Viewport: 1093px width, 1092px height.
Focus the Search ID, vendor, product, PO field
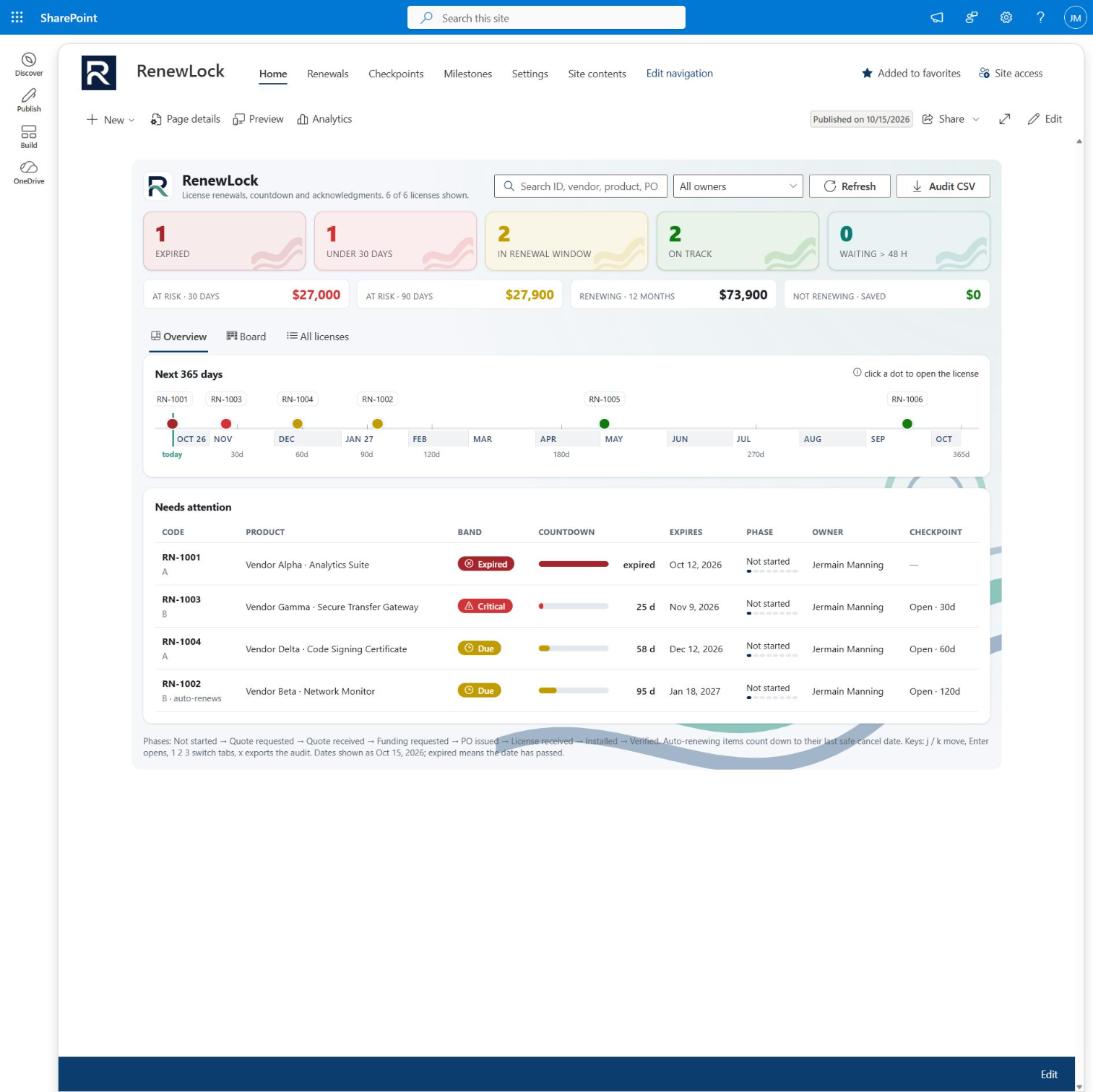coord(581,186)
